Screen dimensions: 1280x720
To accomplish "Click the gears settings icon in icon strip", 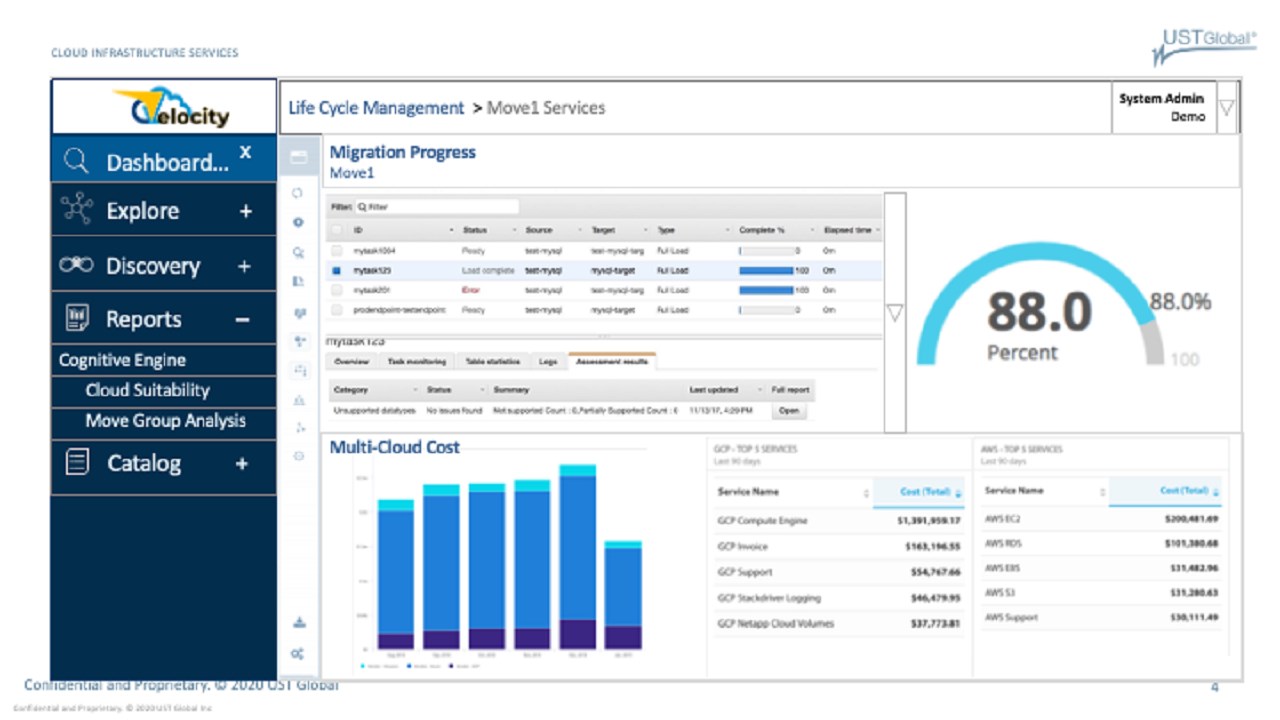I will (x=298, y=653).
